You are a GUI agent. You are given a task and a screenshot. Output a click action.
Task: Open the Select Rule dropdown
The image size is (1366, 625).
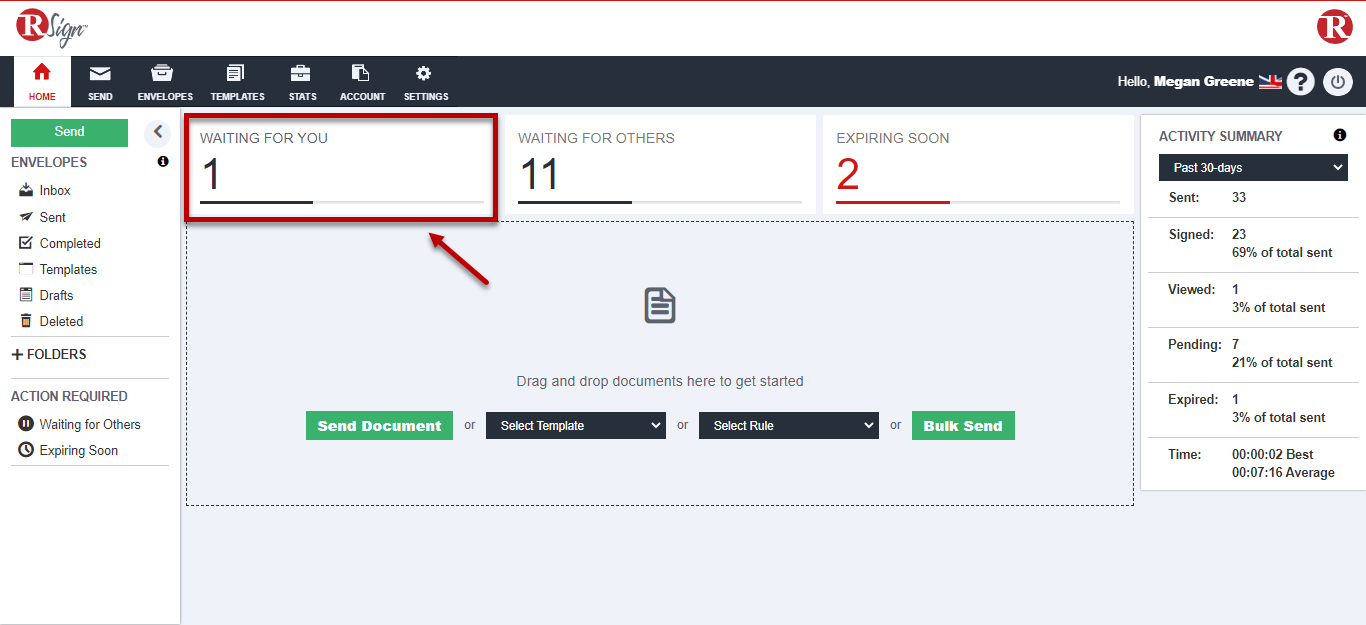[788, 426]
